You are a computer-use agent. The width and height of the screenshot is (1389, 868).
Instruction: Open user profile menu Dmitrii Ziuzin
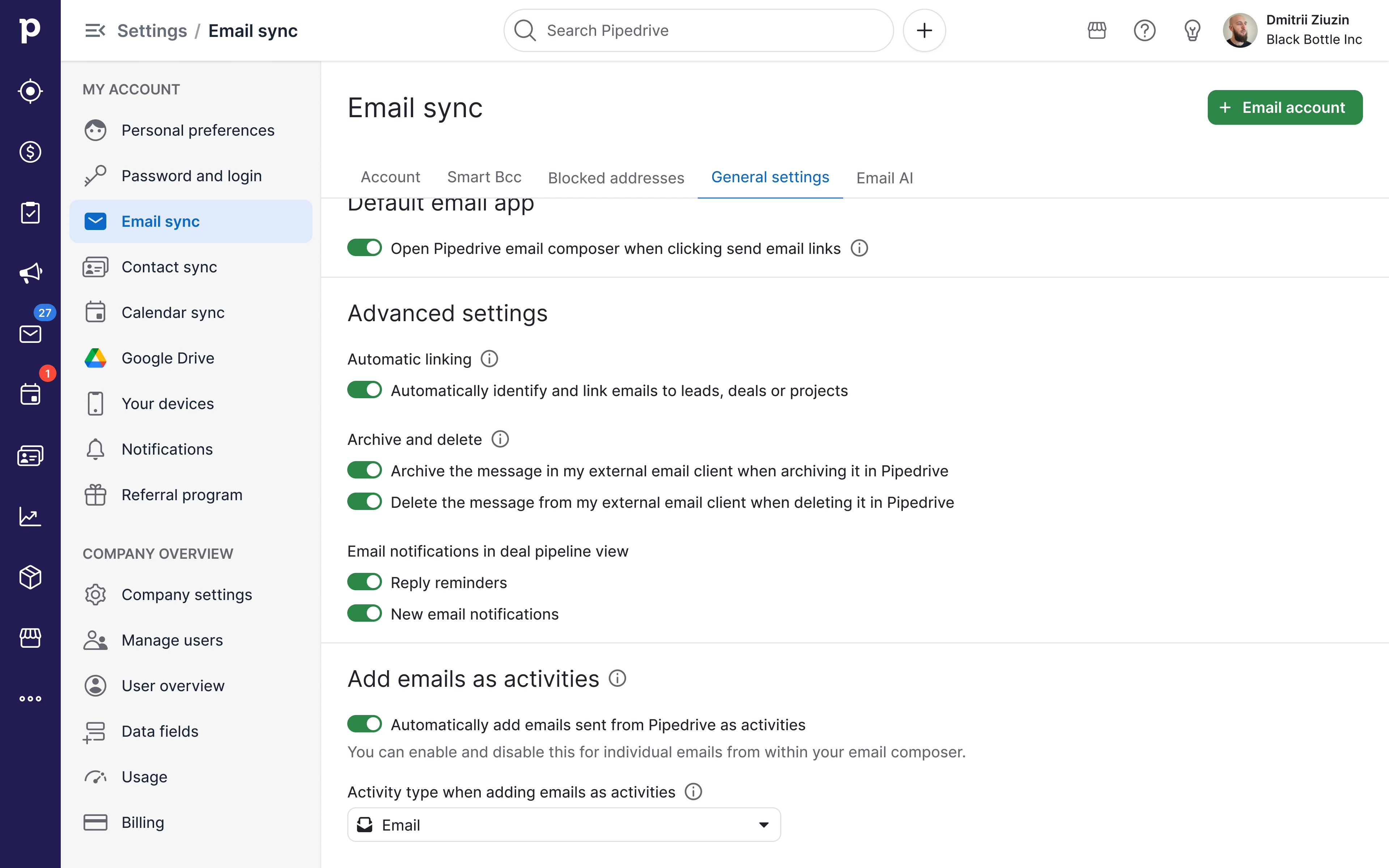pyautogui.click(x=1292, y=30)
